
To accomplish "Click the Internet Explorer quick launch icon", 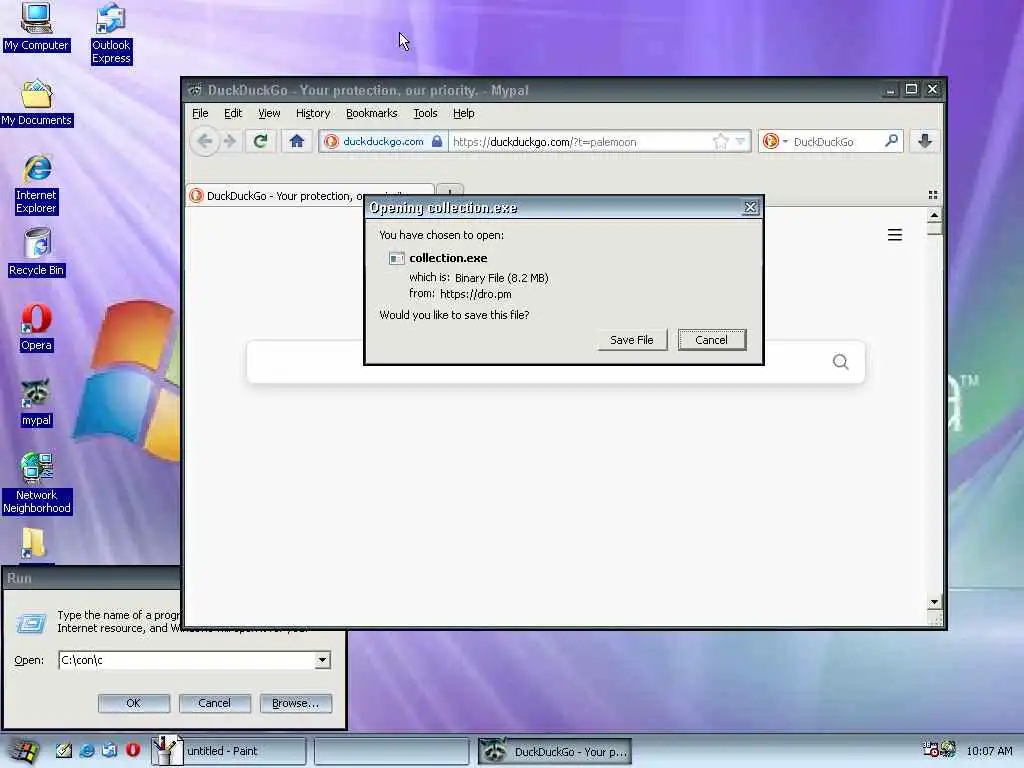I will coord(86,750).
